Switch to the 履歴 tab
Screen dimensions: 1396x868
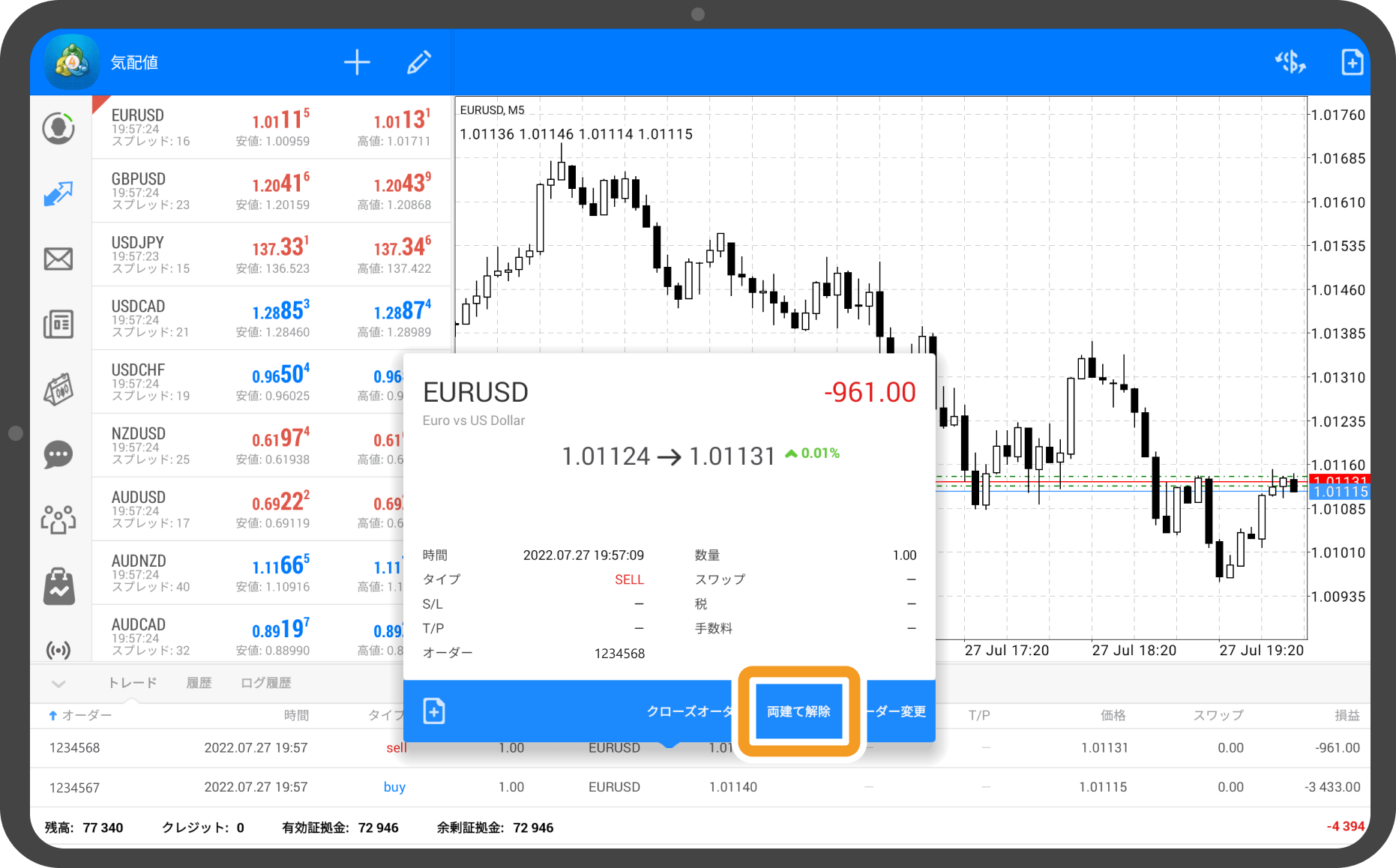pos(199,683)
